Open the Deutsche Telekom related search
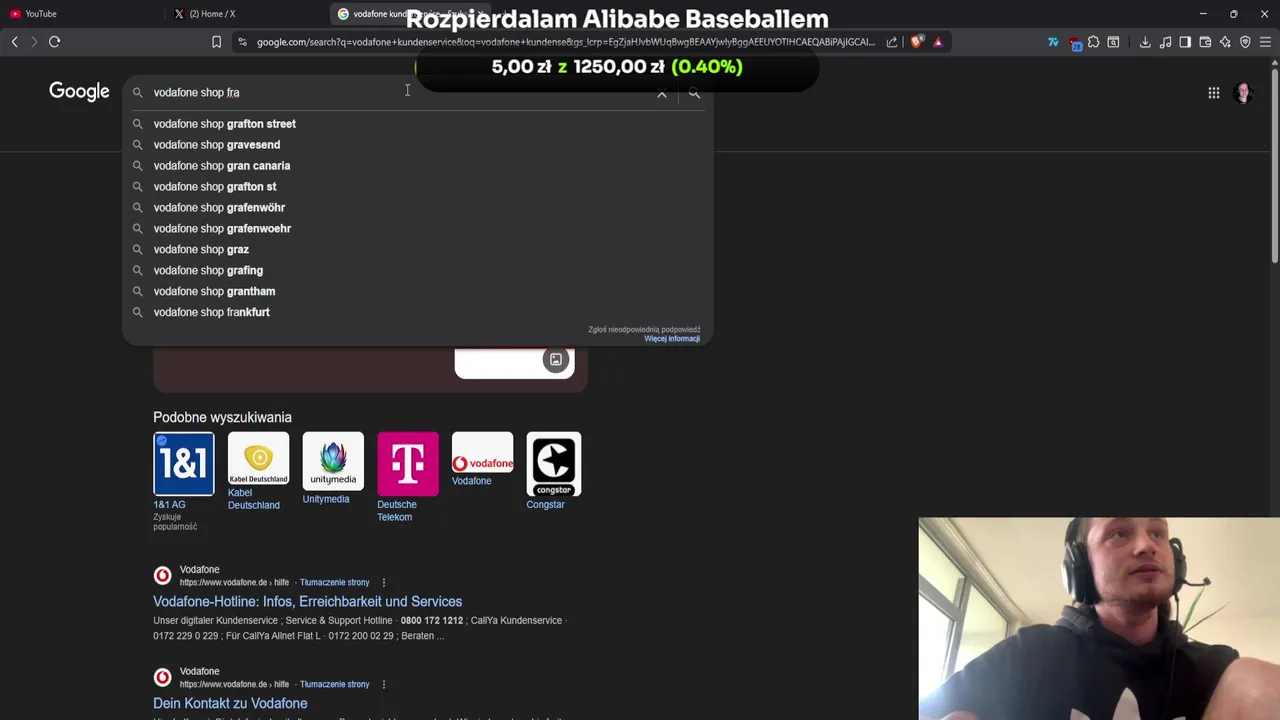 pyautogui.click(x=407, y=477)
